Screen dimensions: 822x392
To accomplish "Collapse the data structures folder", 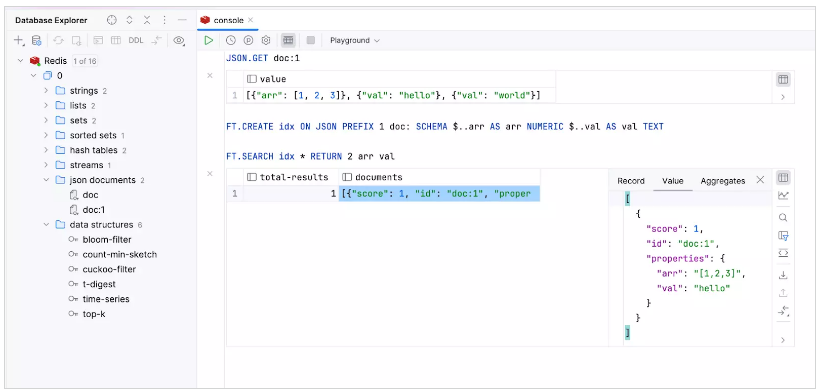I will pos(46,225).
